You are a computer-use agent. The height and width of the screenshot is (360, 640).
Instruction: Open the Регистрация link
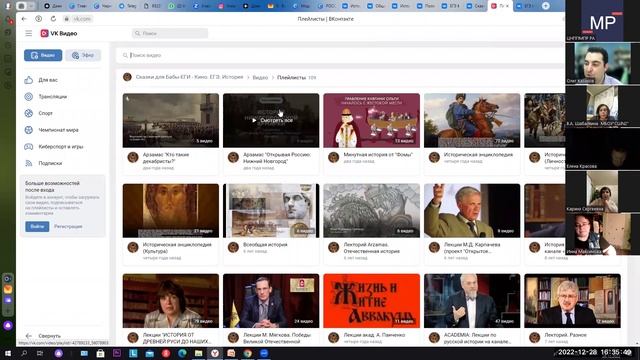(x=68, y=227)
